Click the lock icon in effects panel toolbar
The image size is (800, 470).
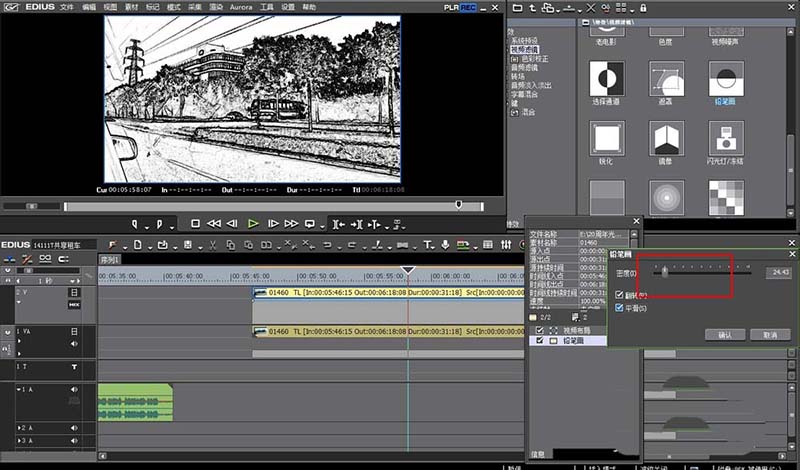pos(643,8)
